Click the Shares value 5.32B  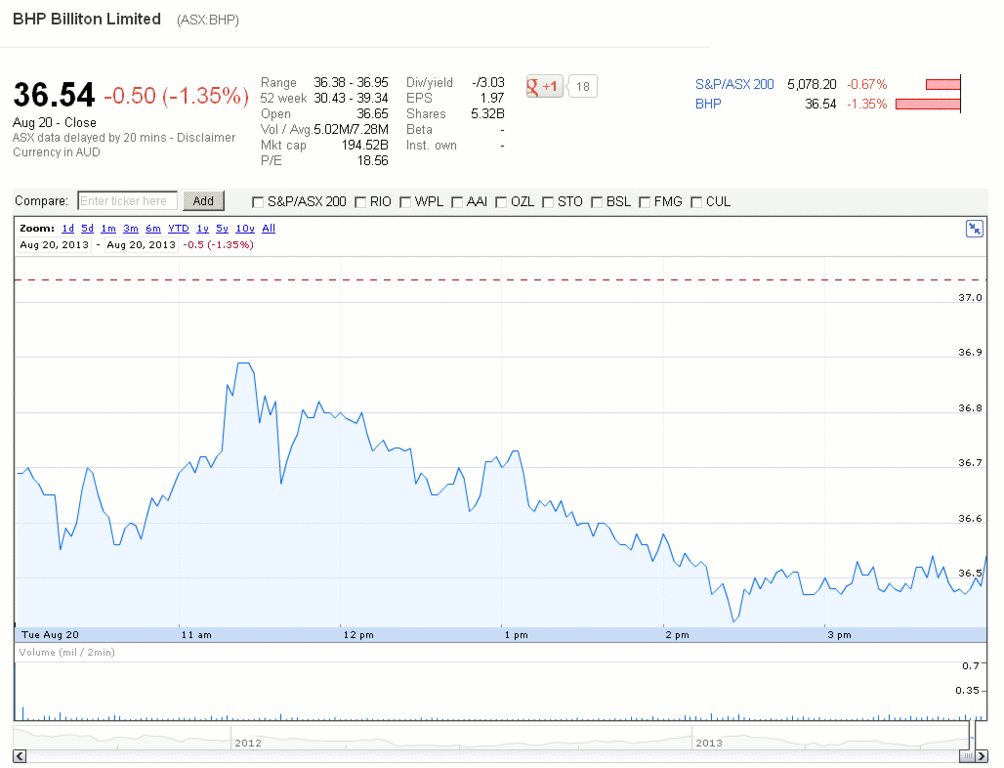[x=487, y=114]
